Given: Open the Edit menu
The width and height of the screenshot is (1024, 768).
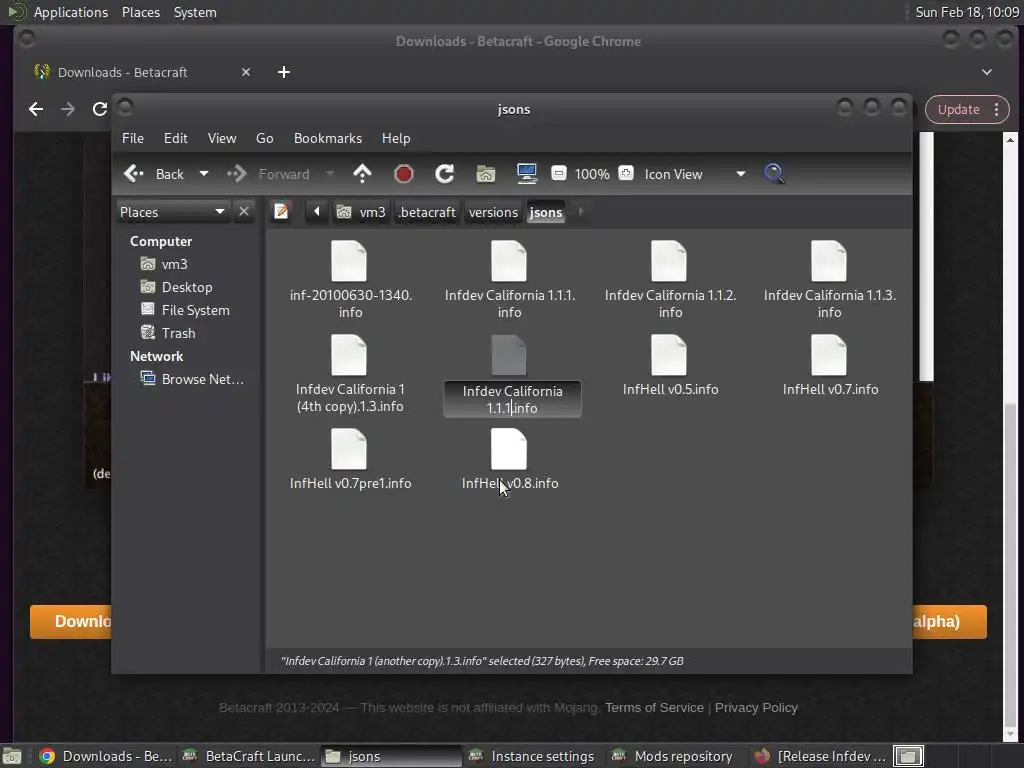Looking at the screenshot, I should point(176,138).
